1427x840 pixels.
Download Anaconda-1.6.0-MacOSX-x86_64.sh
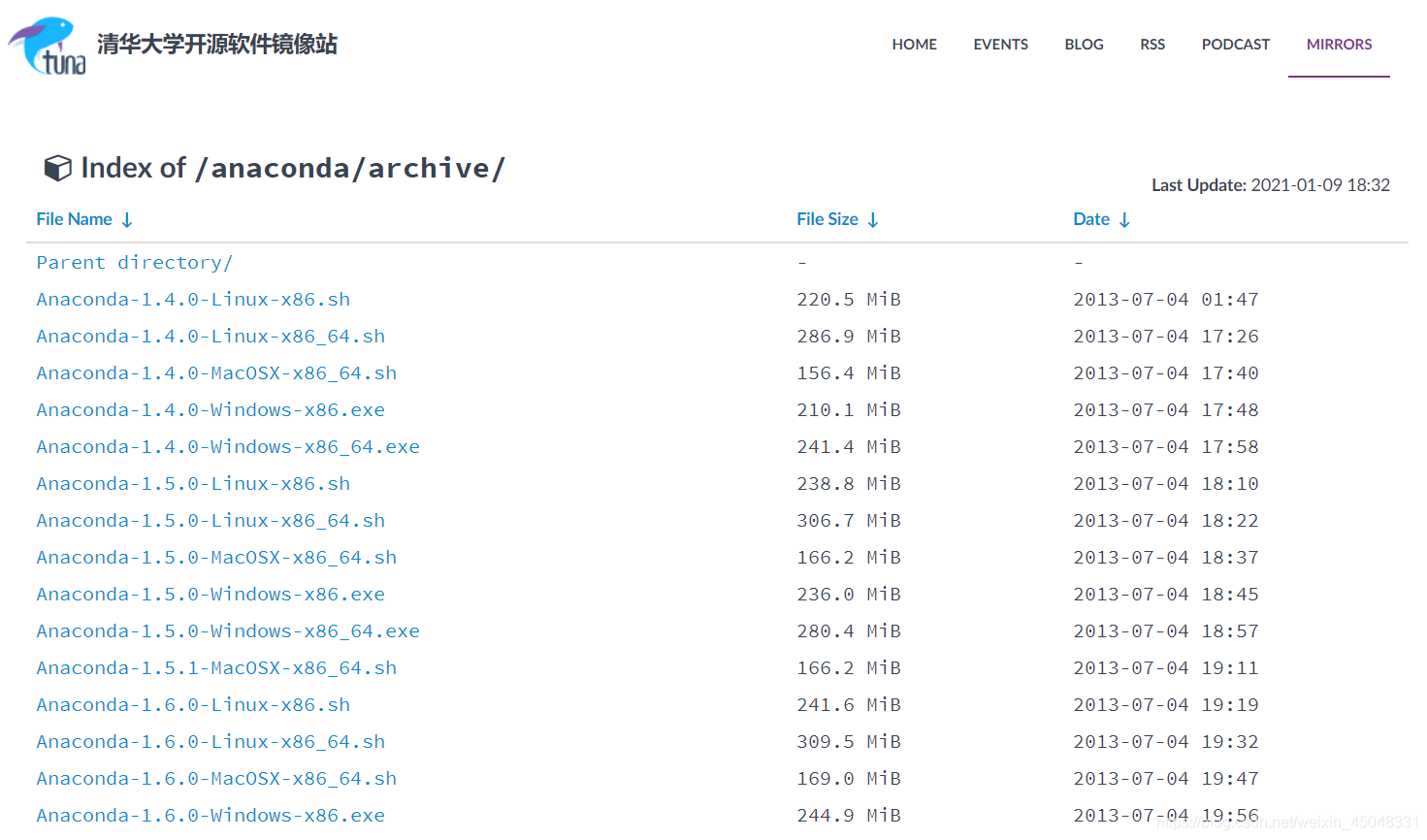coord(216,779)
